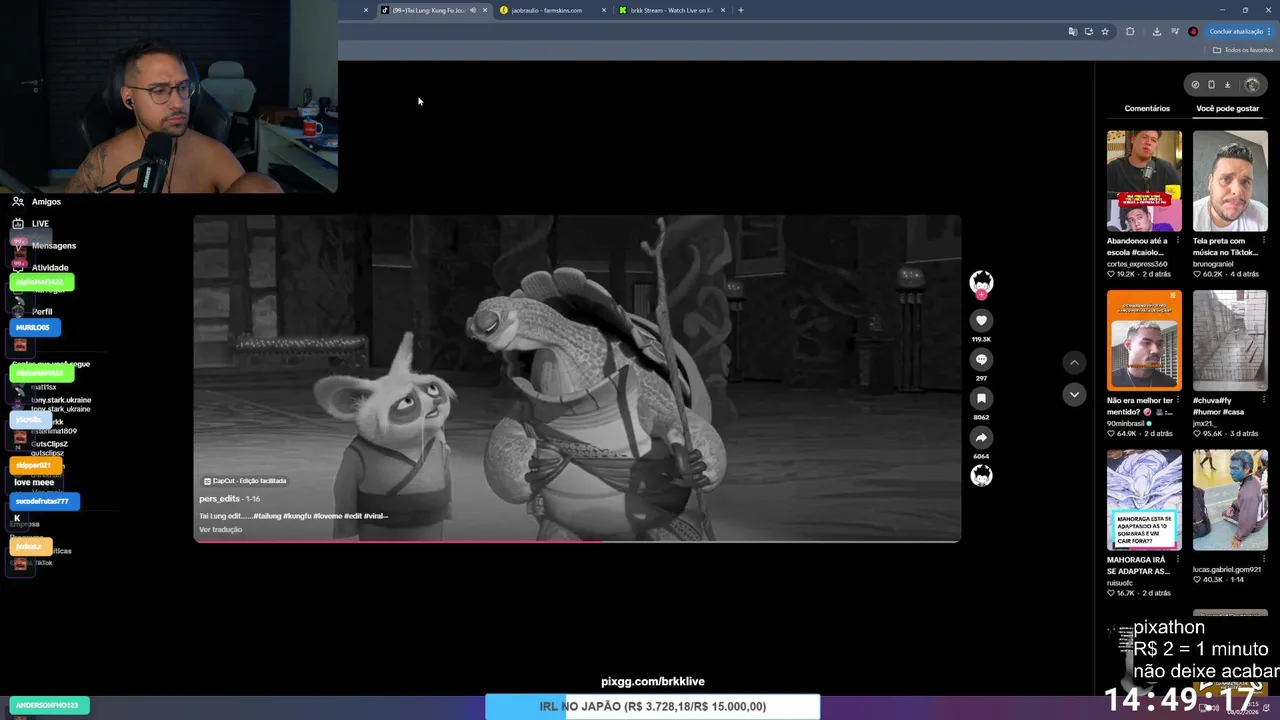Open the video comments bubble icon

click(981, 359)
